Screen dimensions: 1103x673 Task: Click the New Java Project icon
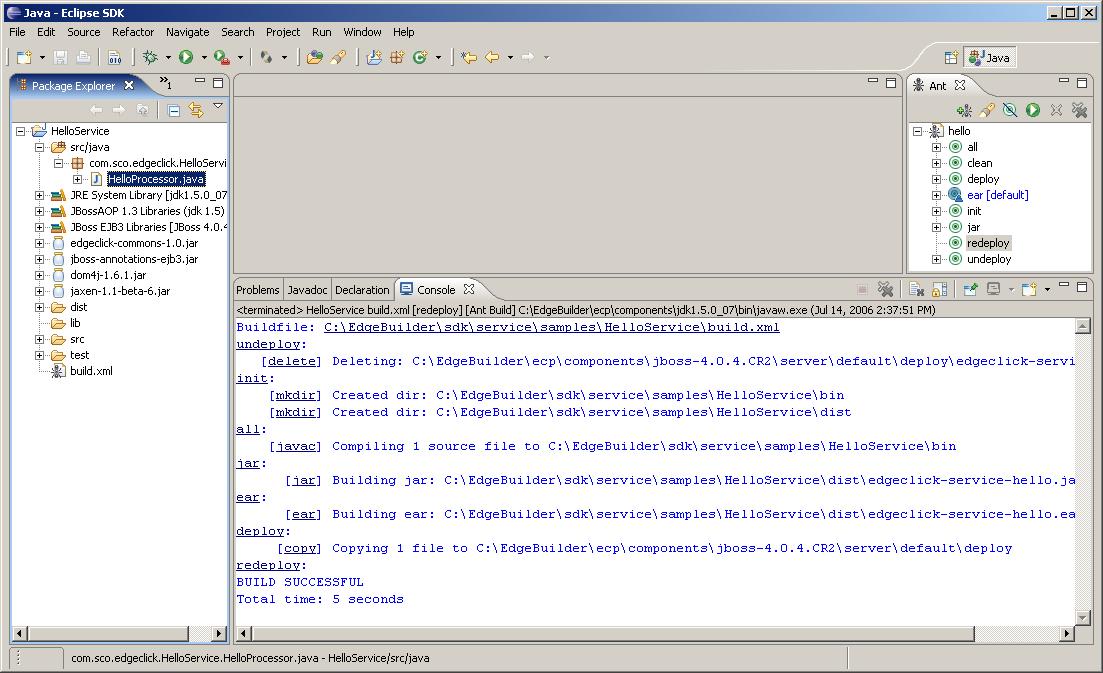point(374,58)
